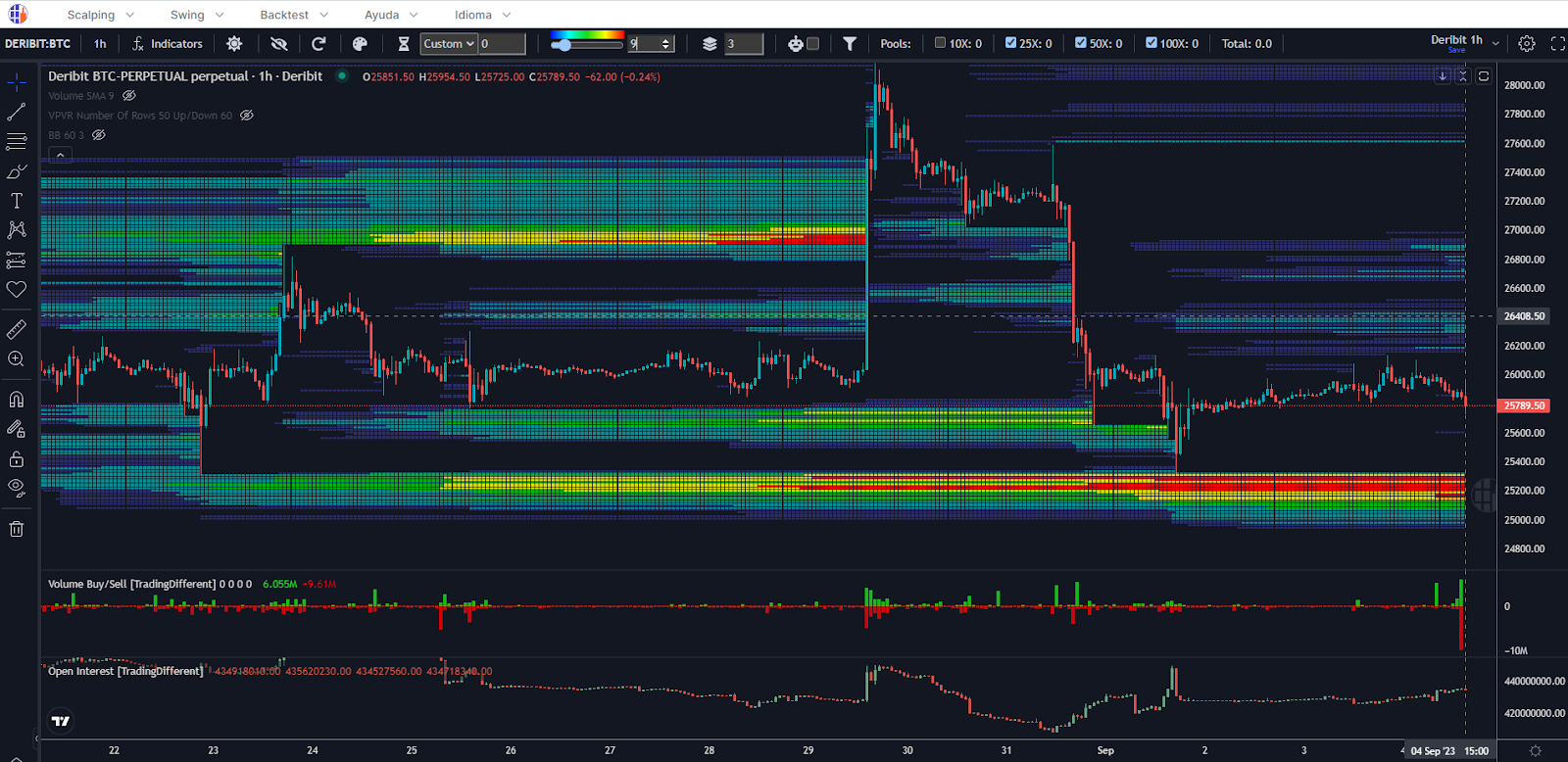Click the collapse pane arrows button
Image resolution: width=1568 pixels, height=762 pixels.
coord(1463,76)
